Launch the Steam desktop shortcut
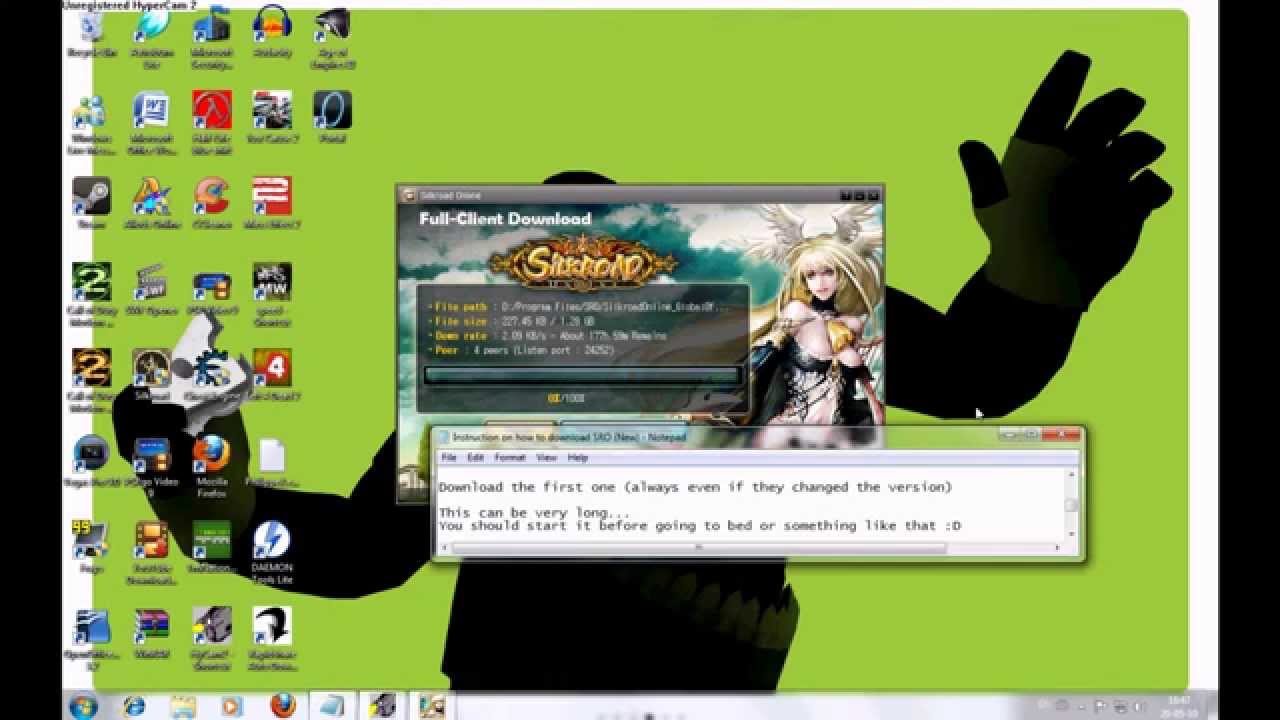The image size is (1280, 720). 91,202
